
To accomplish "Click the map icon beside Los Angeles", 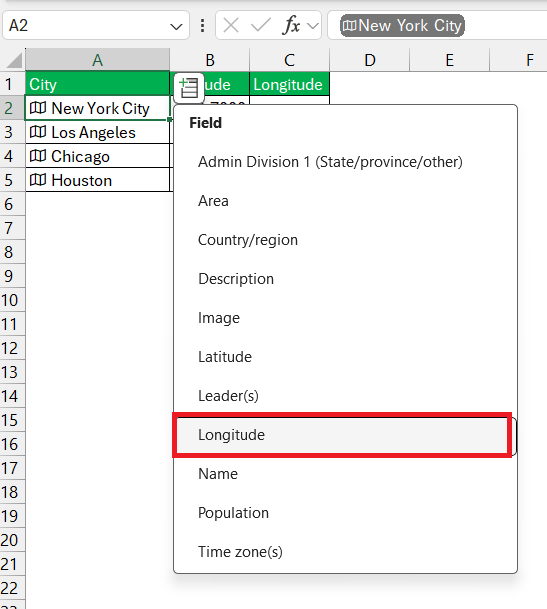I will pos(38,132).
